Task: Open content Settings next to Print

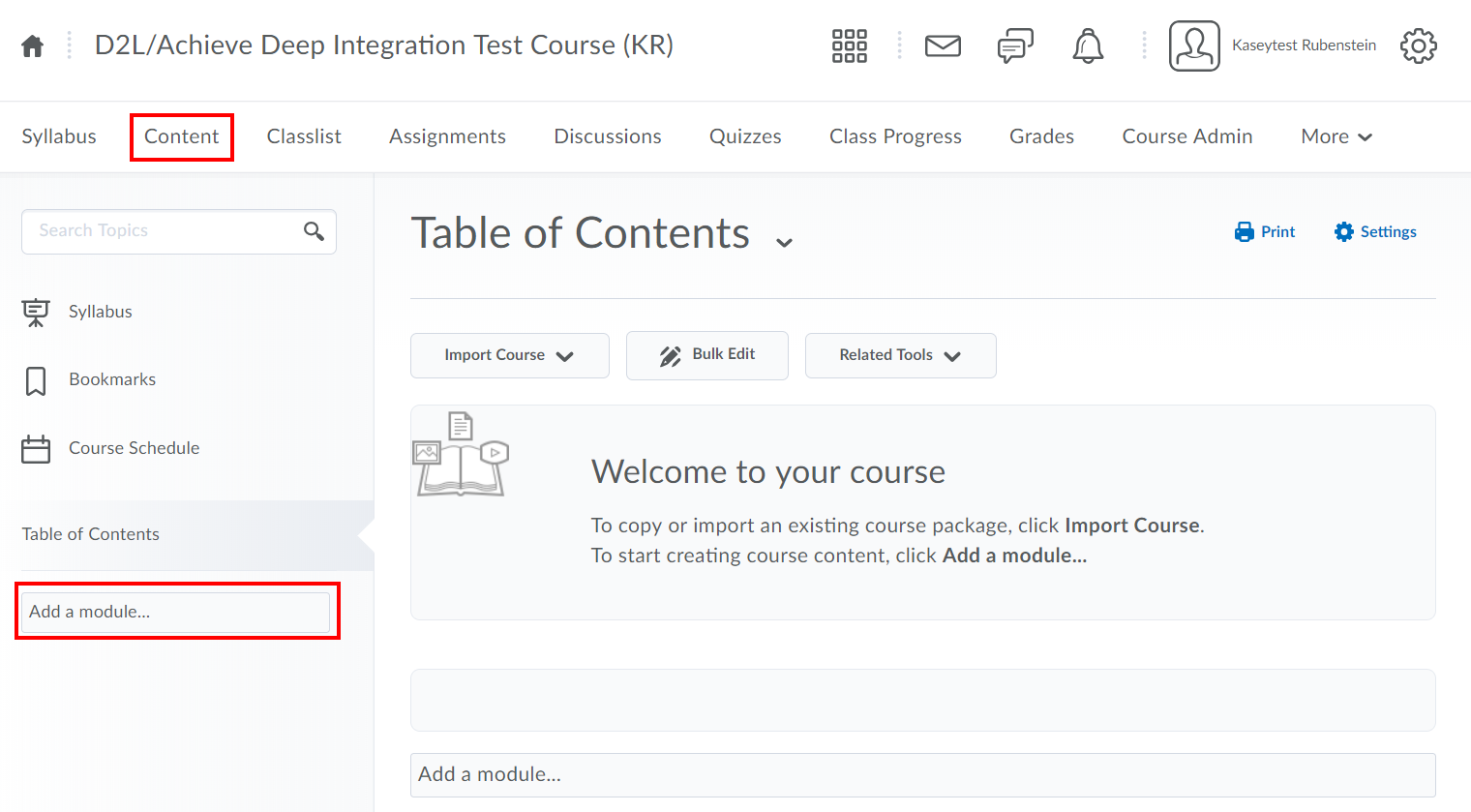Action: (x=1374, y=231)
